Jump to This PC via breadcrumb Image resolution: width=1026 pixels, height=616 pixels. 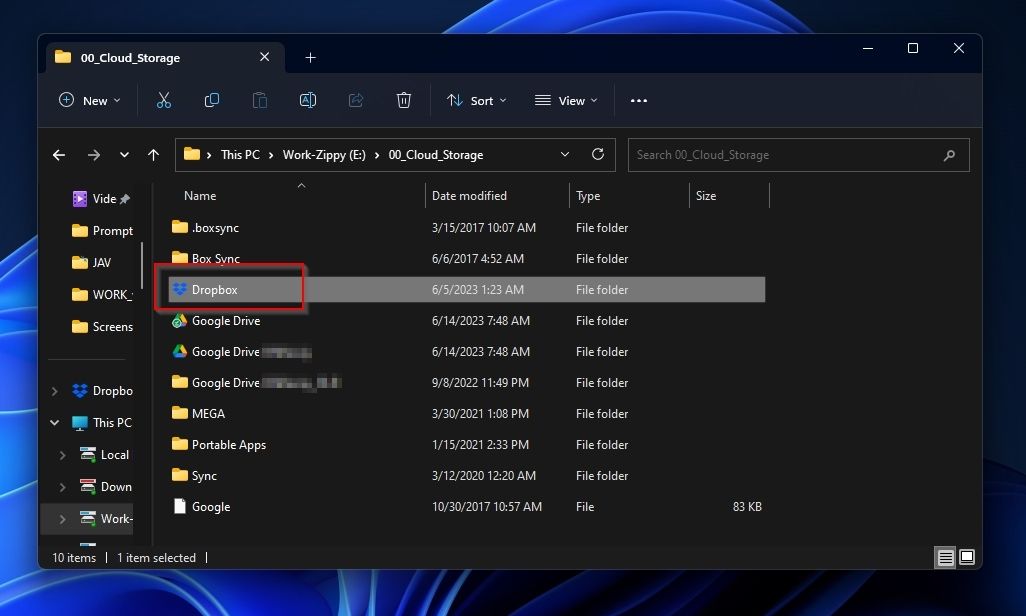(x=240, y=155)
